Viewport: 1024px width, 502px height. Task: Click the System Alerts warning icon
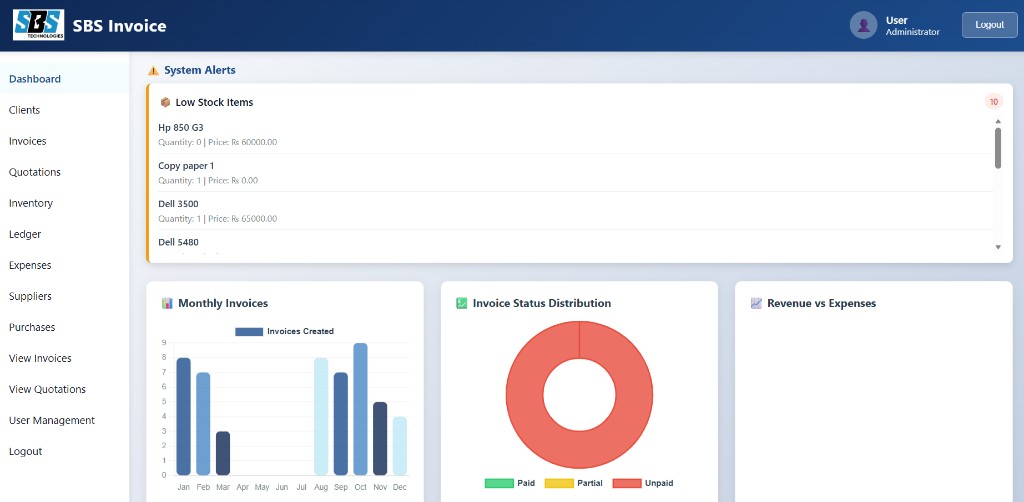[153, 71]
